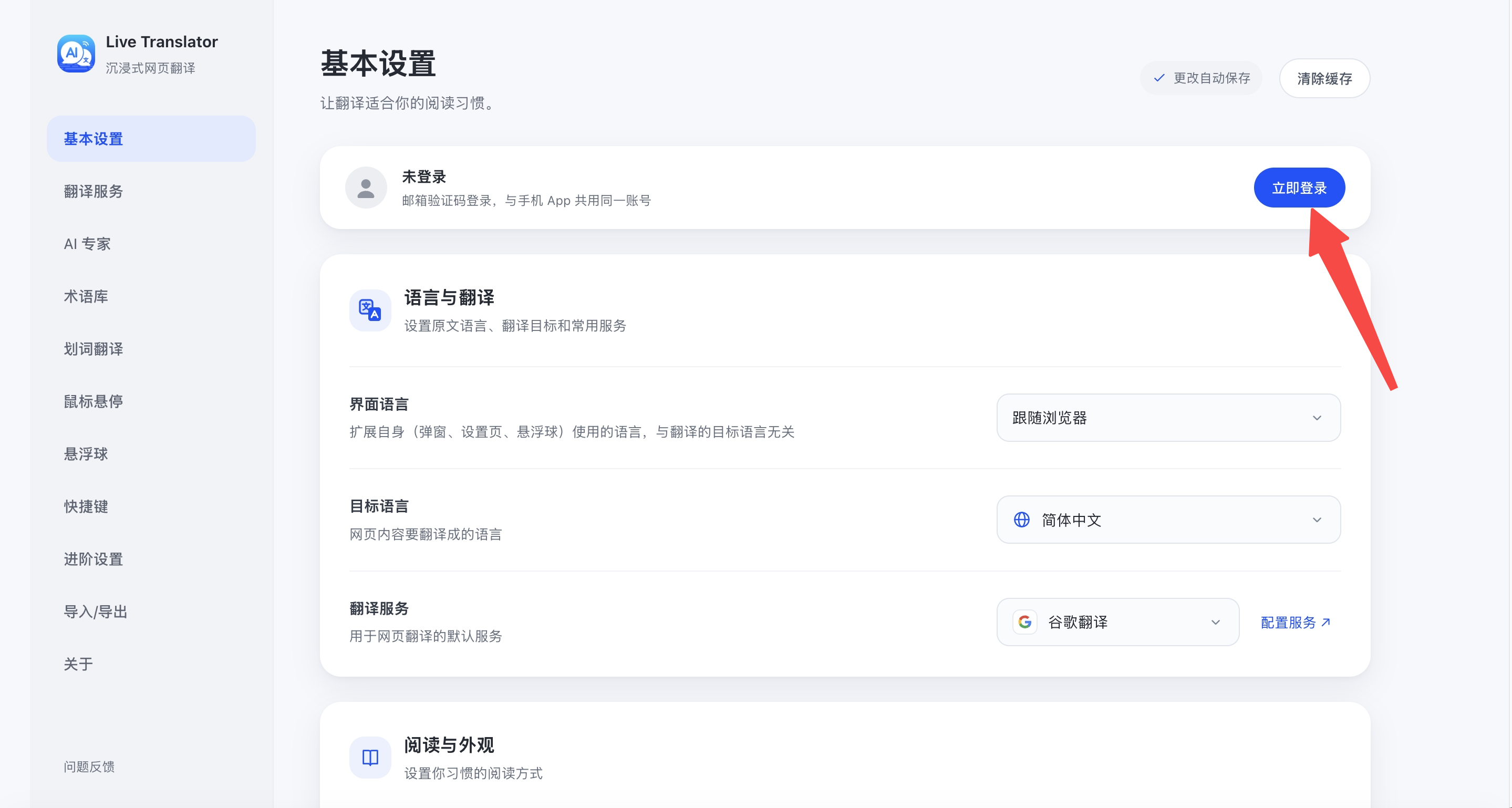Click the checkmark beside 更改自动保存
1512x808 pixels.
(x=1158, y=78)
